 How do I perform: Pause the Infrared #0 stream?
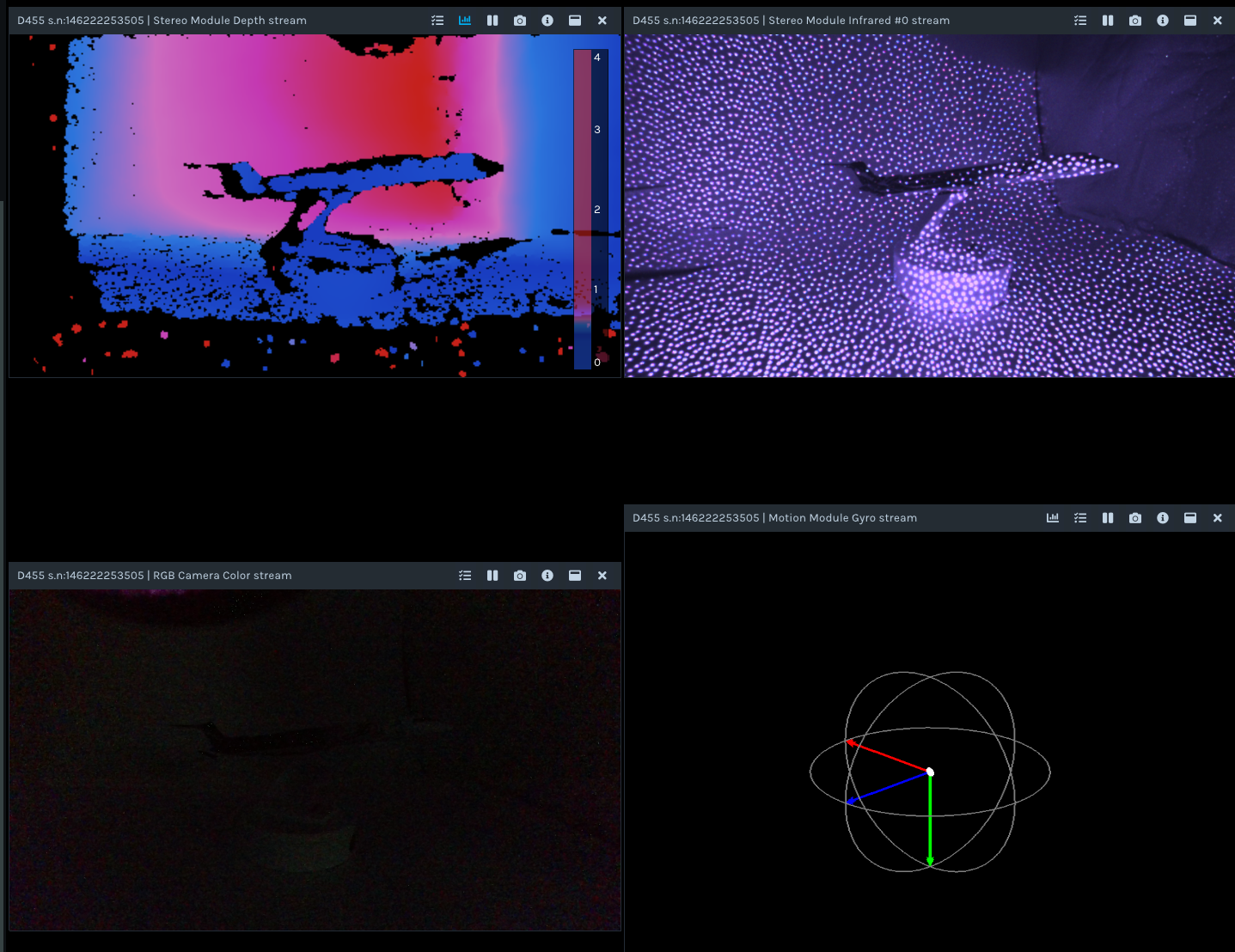(x=1108, y=21)
